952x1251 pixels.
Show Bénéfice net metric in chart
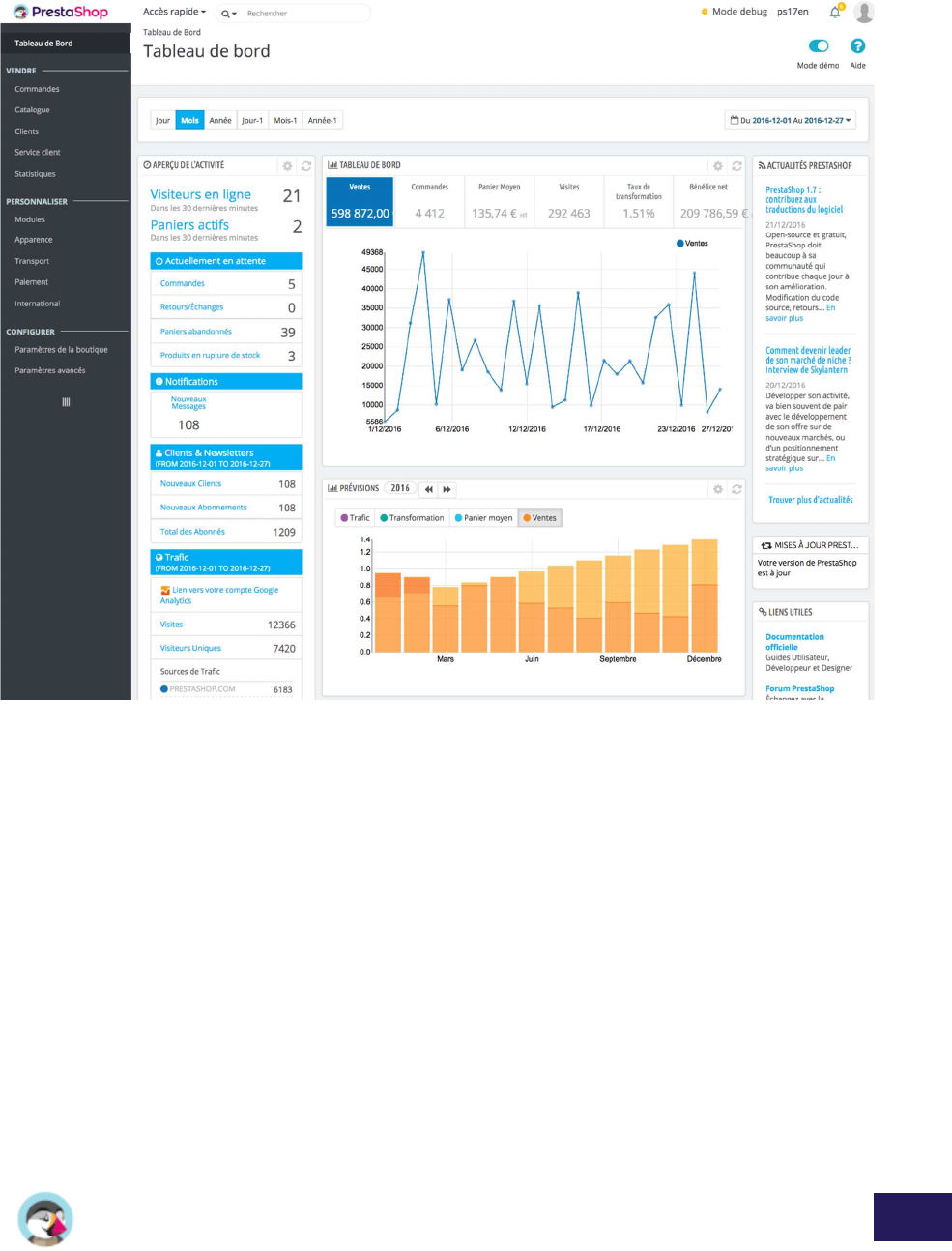[709, 201]
